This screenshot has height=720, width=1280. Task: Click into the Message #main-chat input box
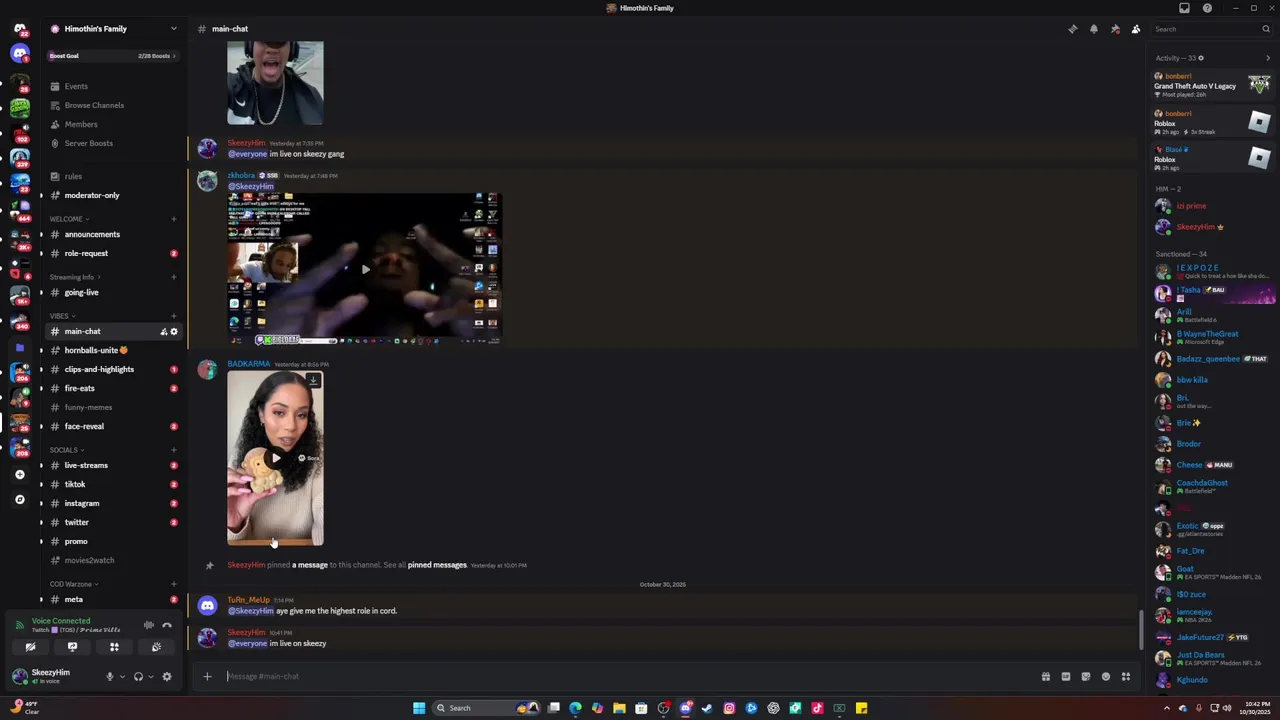point(630,677)
